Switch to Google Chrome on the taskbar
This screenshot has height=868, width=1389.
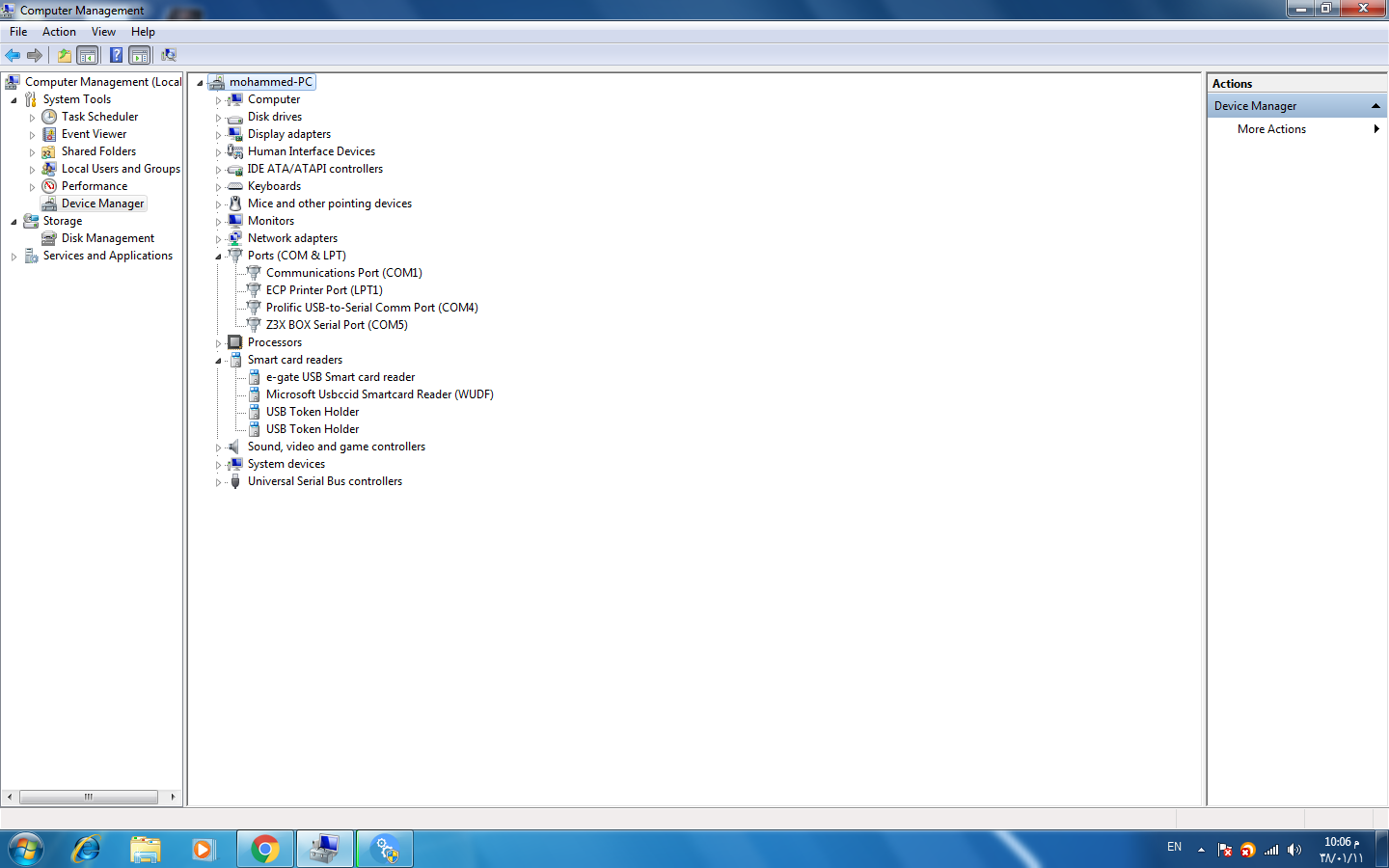[x=265, y=849]
